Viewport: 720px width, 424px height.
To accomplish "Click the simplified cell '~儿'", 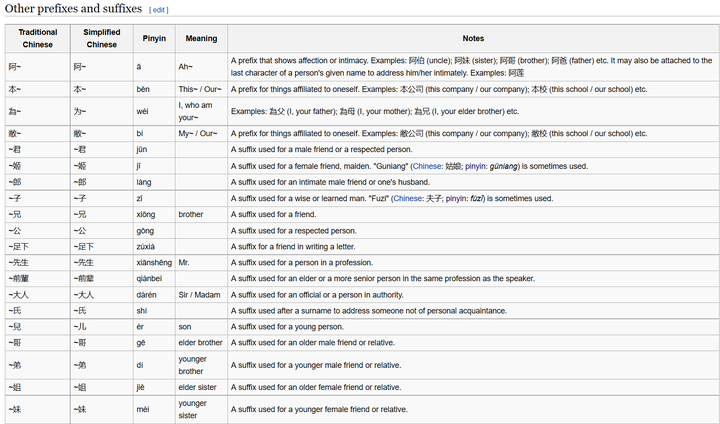I will coord(101,327).
